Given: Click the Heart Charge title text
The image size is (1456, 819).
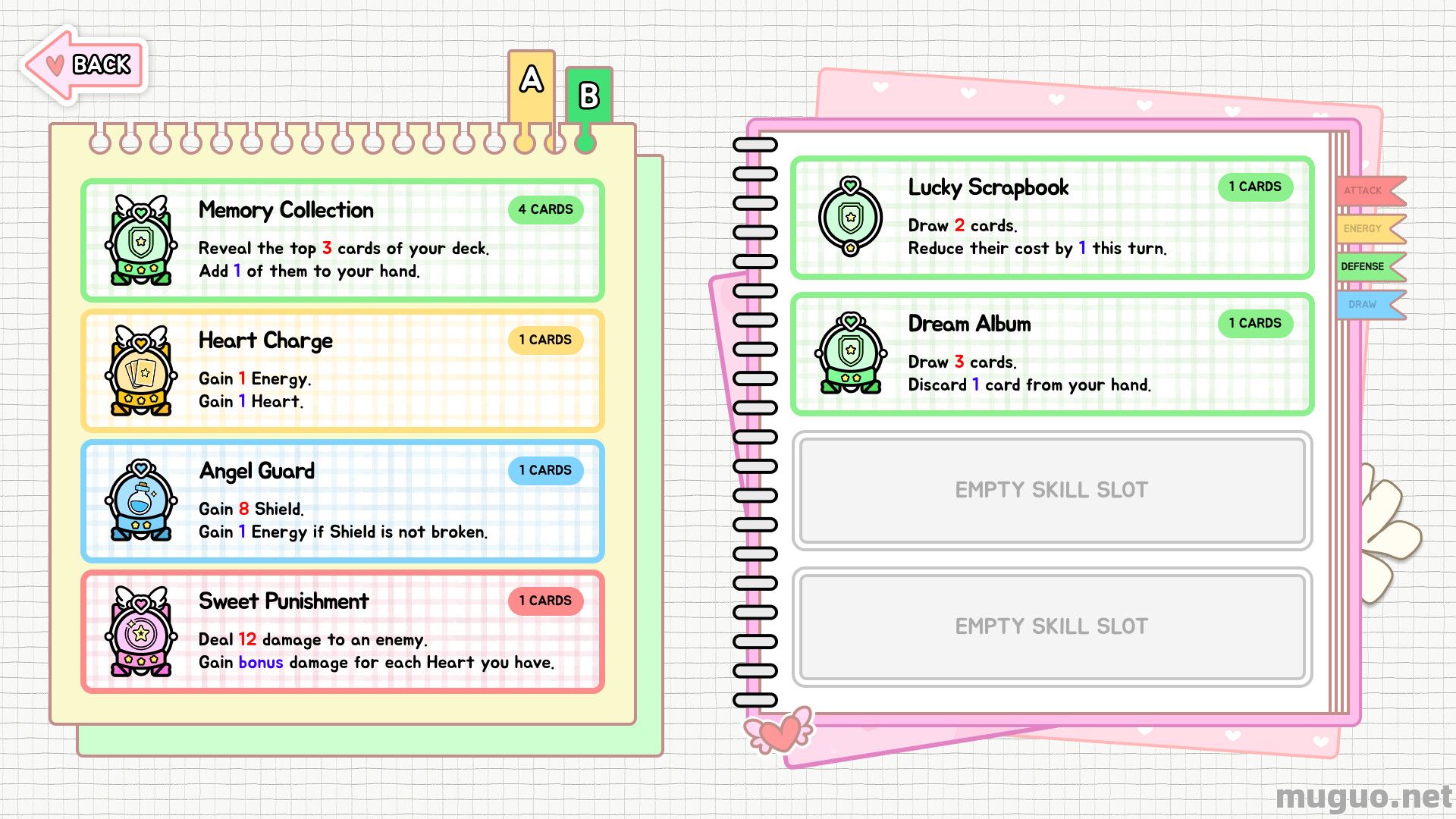Looking at the screenshot, I should [265, 341].
